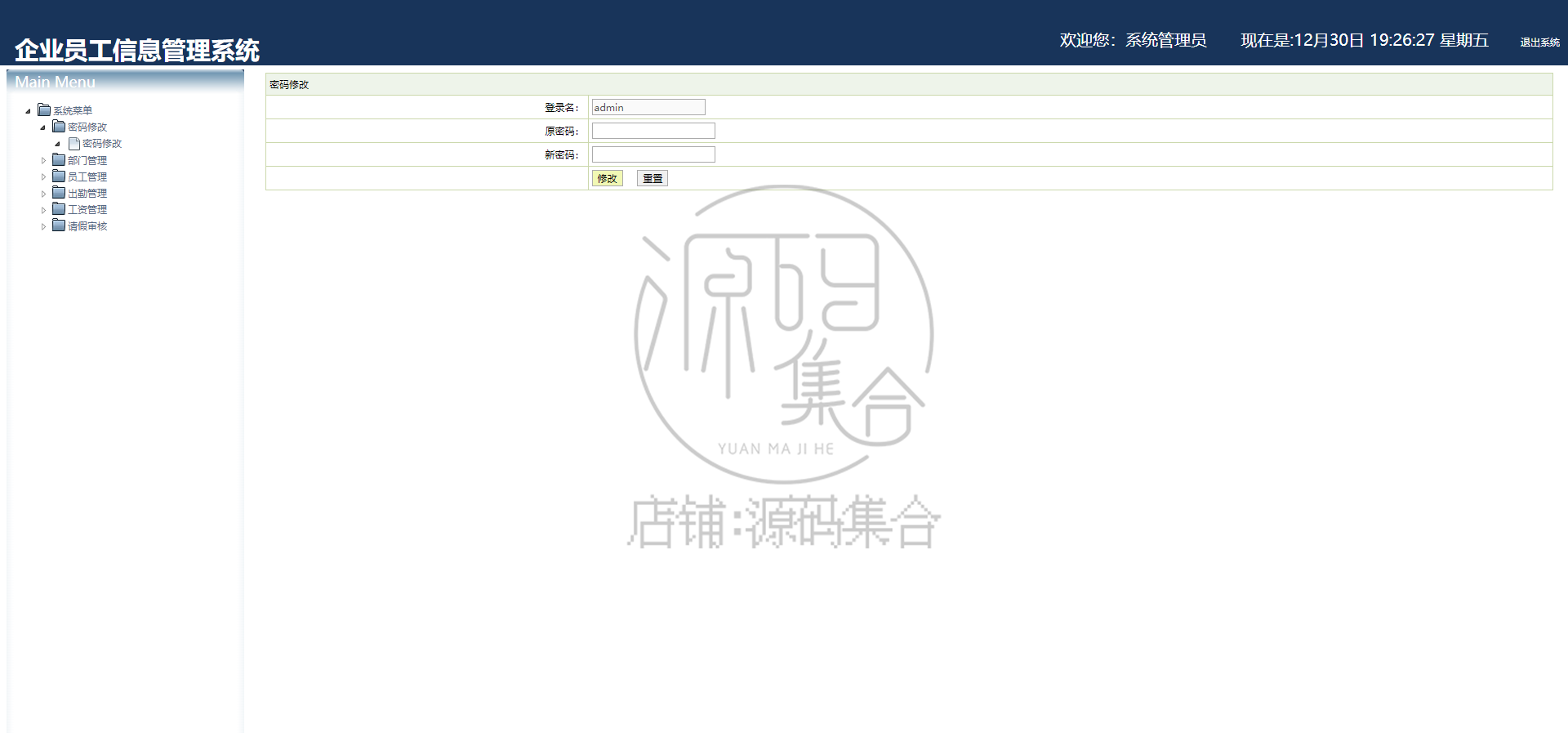Select 出勤管理 menu label
This screenshot has width=1568, height=737.
[87, 194]
